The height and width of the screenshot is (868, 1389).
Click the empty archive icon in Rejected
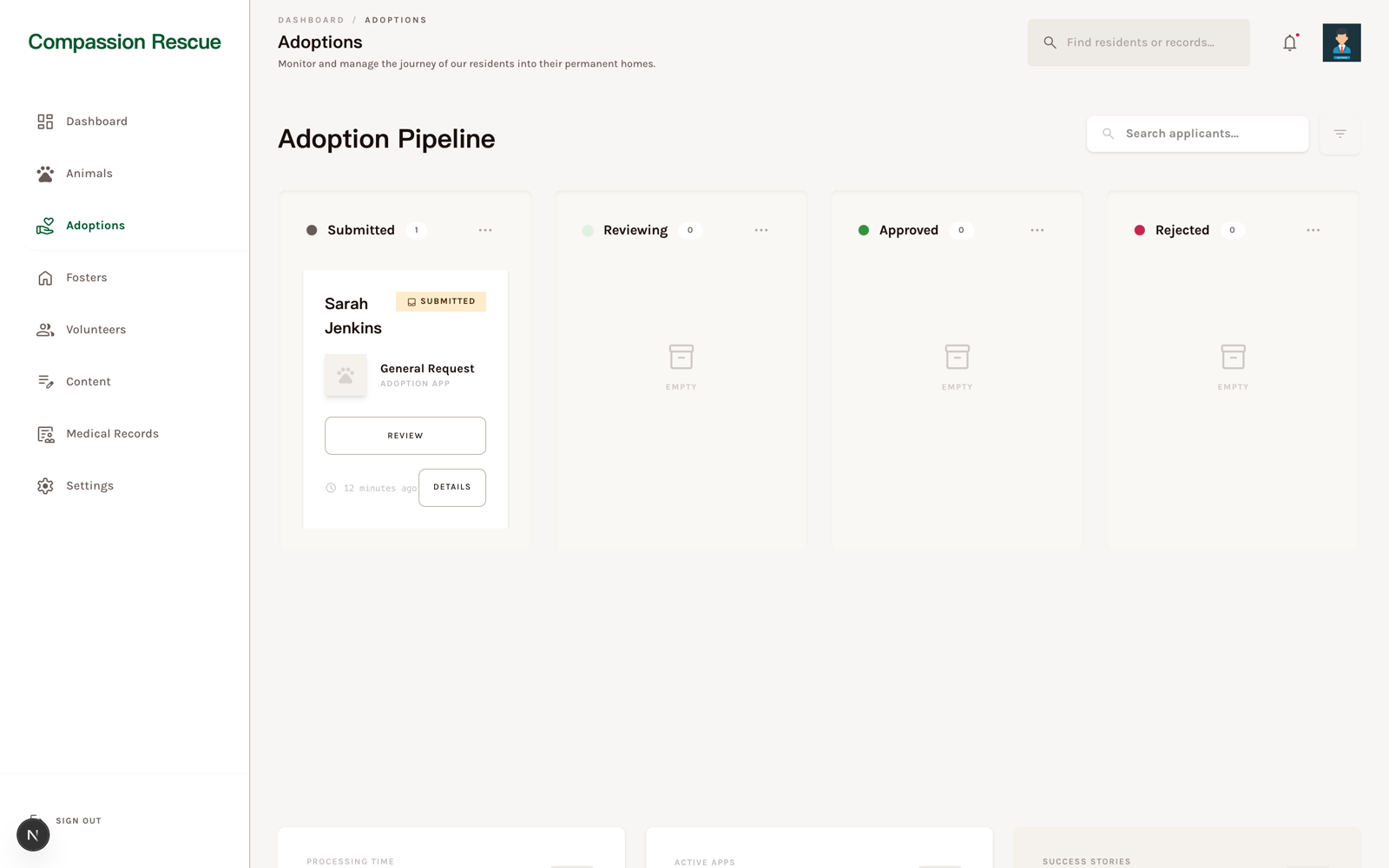[1234, 357]
